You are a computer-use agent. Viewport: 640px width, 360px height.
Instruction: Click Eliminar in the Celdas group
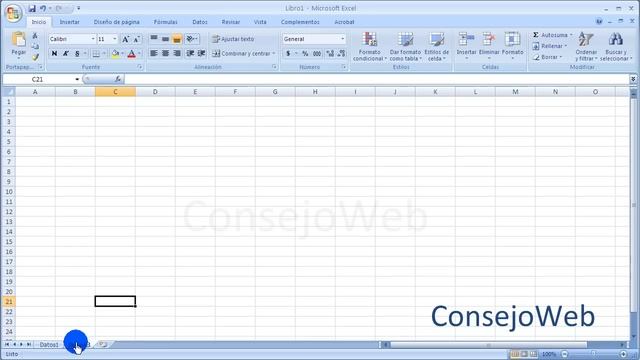pyautogui.click(x=489, y=45)
